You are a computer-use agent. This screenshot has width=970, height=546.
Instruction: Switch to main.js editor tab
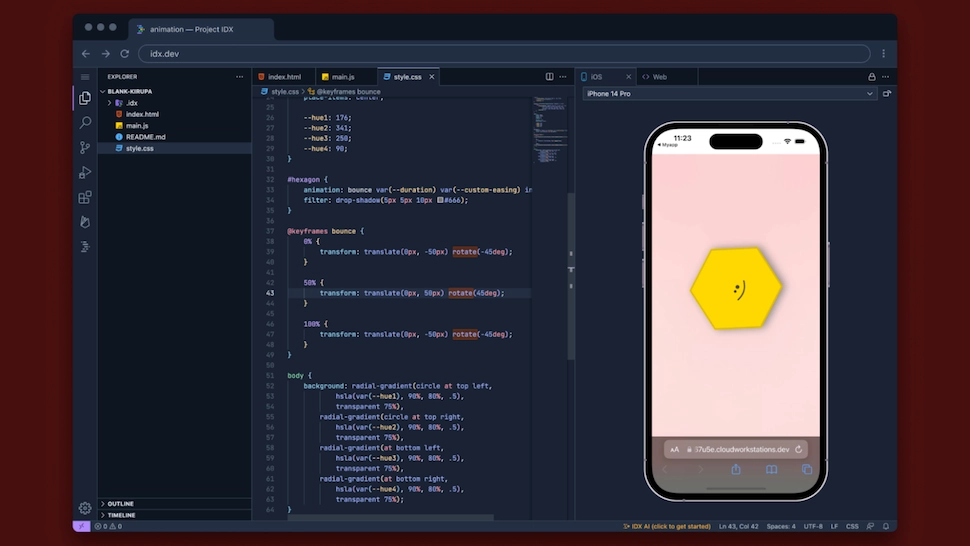343,77
